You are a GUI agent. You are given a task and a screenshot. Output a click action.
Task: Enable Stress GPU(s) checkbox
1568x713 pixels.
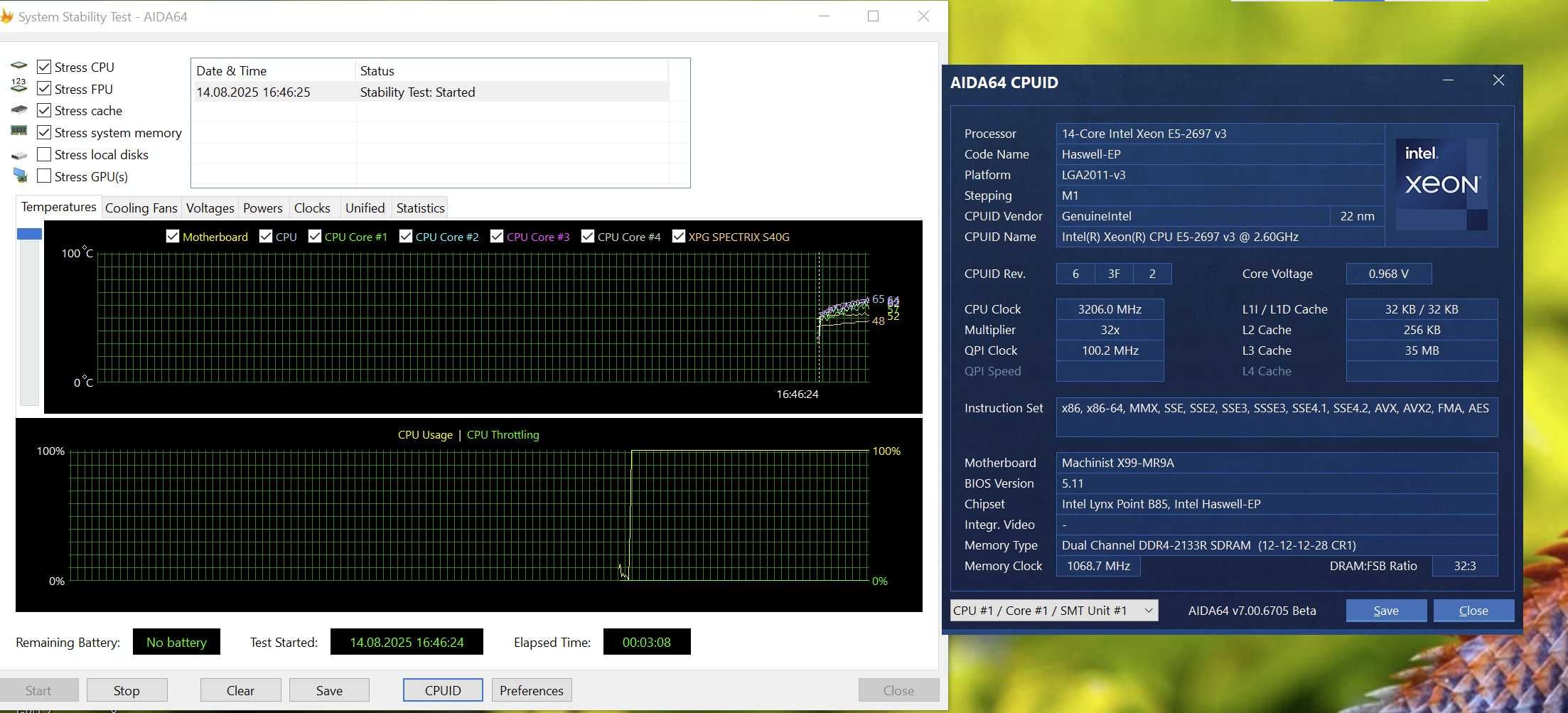[x=44, y=176]
